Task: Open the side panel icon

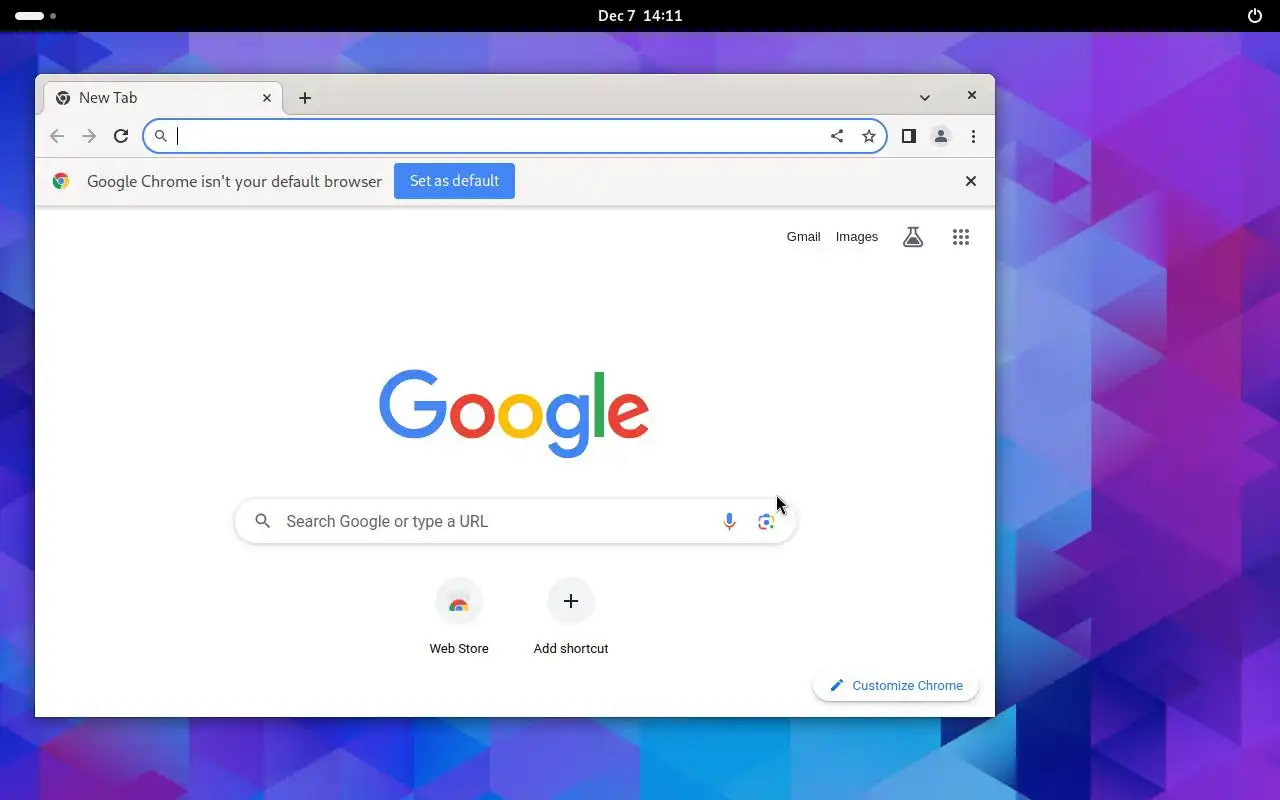Action: pos(909,136)
